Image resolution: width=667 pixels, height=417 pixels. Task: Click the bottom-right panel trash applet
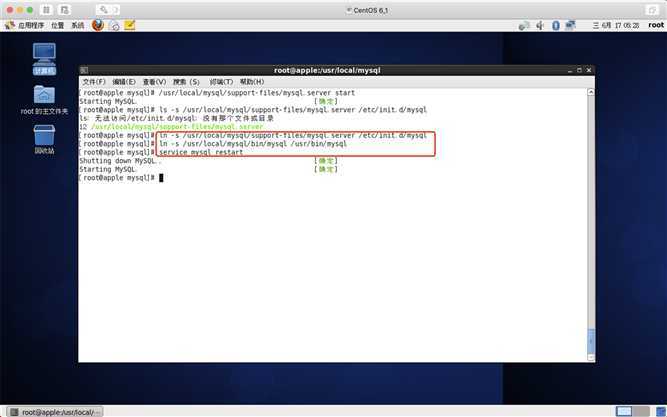[x=661, y=411]
